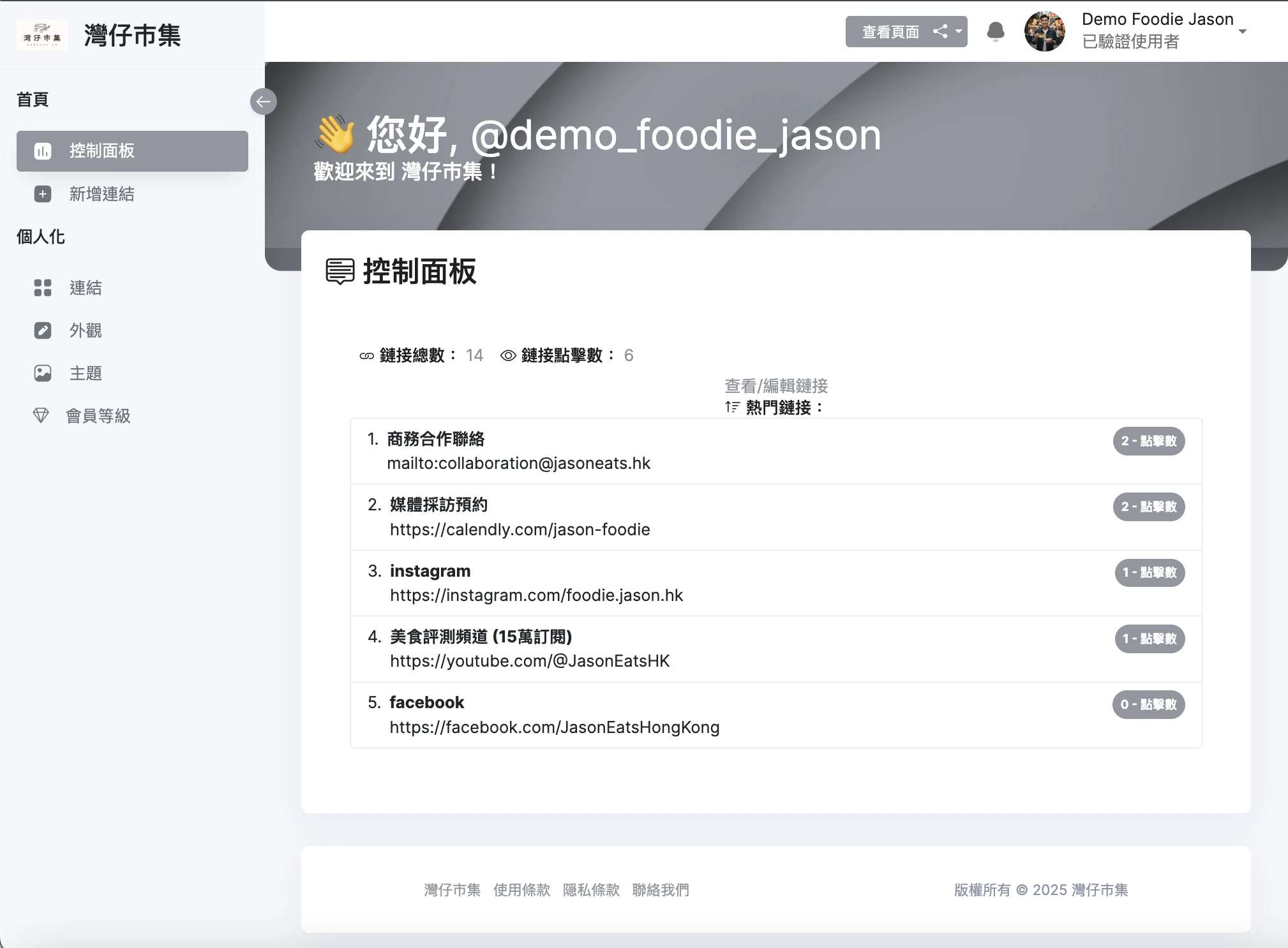This screenshot has width=1288, height=948.
Task: Expand the Demo Foodie Jason user menu arrow
Action: click(x=1242, y=31)
